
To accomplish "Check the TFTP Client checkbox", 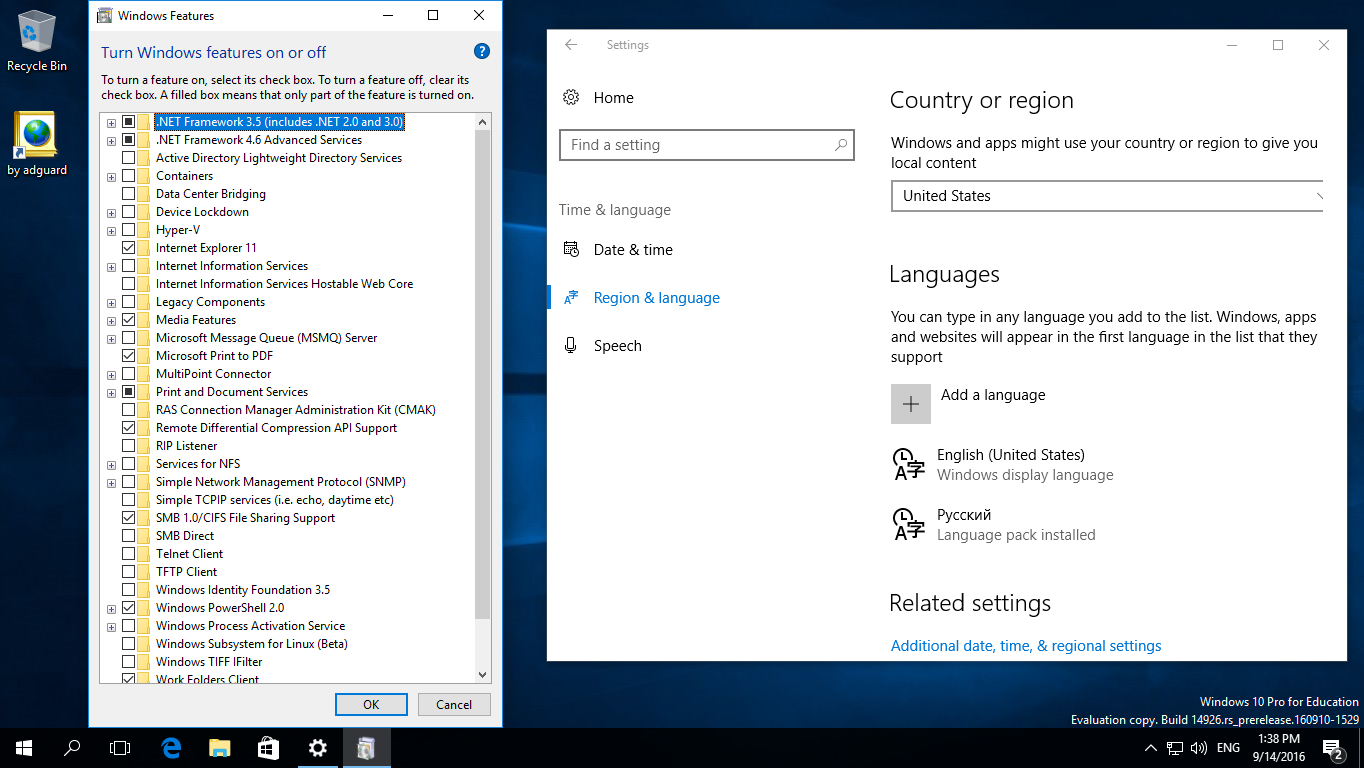I will coord(129,571).
